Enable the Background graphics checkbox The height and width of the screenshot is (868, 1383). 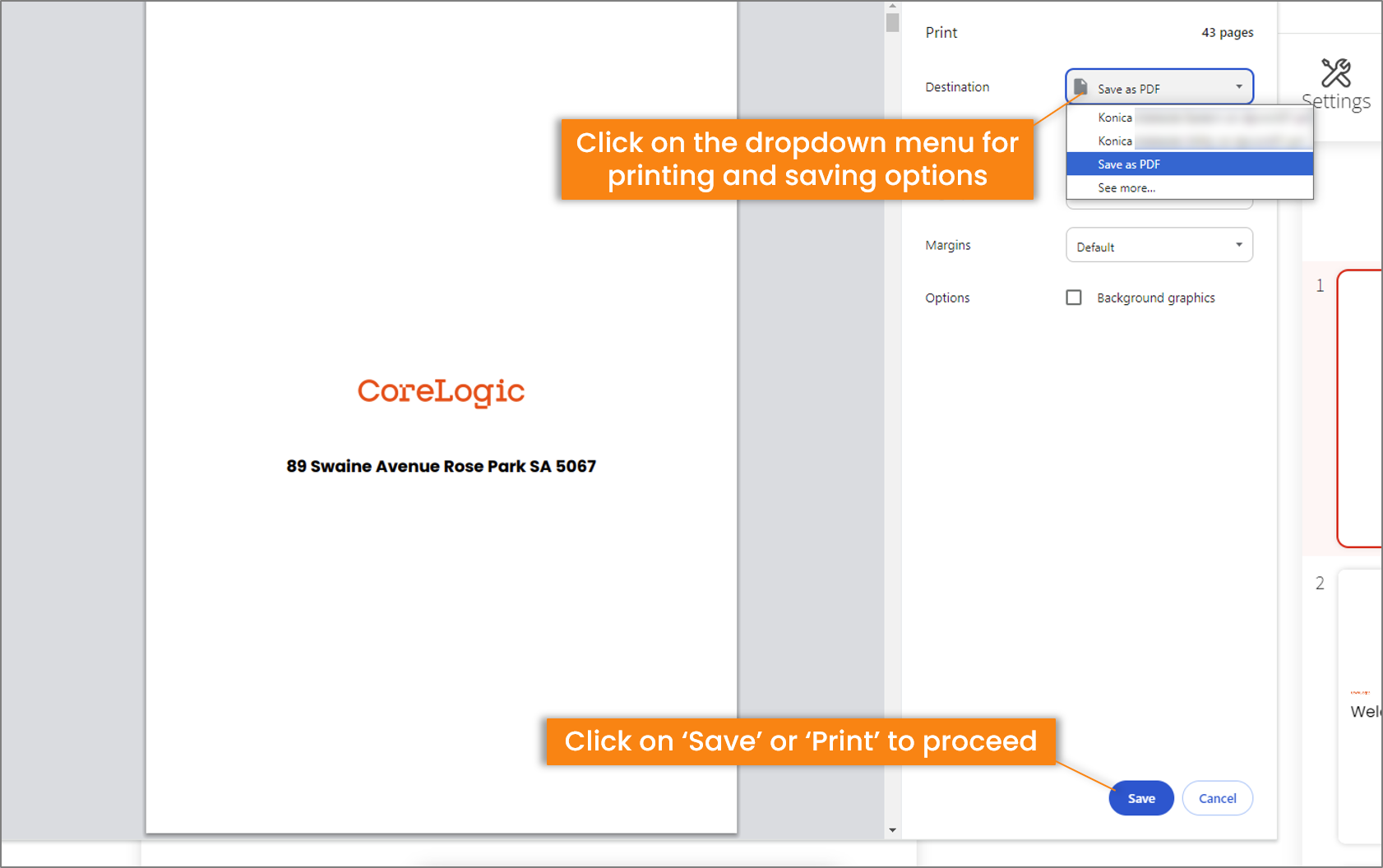click(x=1074, y=298)
